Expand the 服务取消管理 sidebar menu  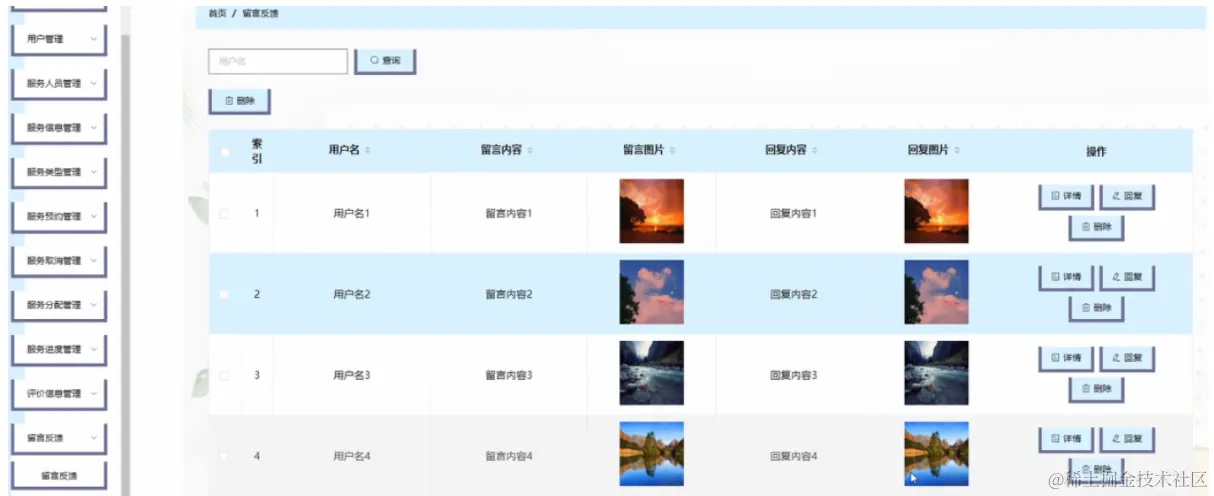pyautogui.click(x=59, y=261)
